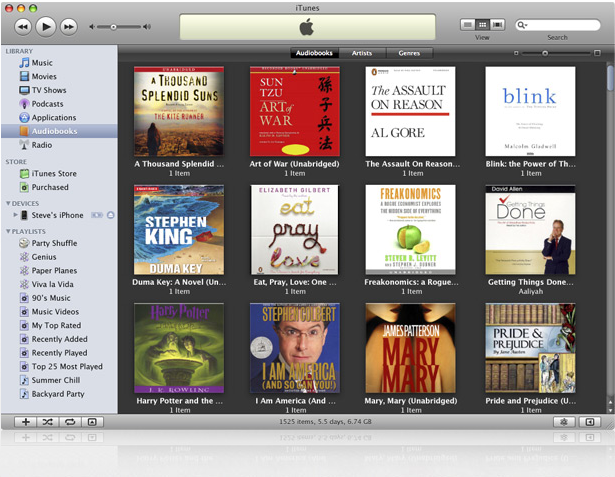
Task: Toggle repeat
Action: click(x=70, y=422)
